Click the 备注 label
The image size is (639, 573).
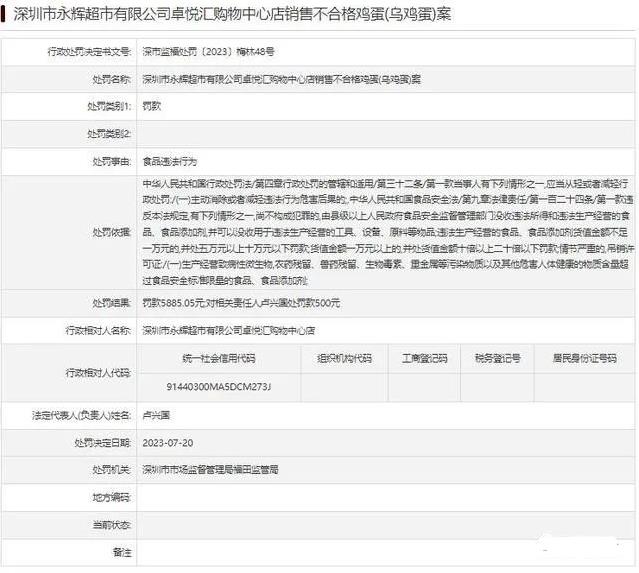pyautogui.click(x=122, y=553)
